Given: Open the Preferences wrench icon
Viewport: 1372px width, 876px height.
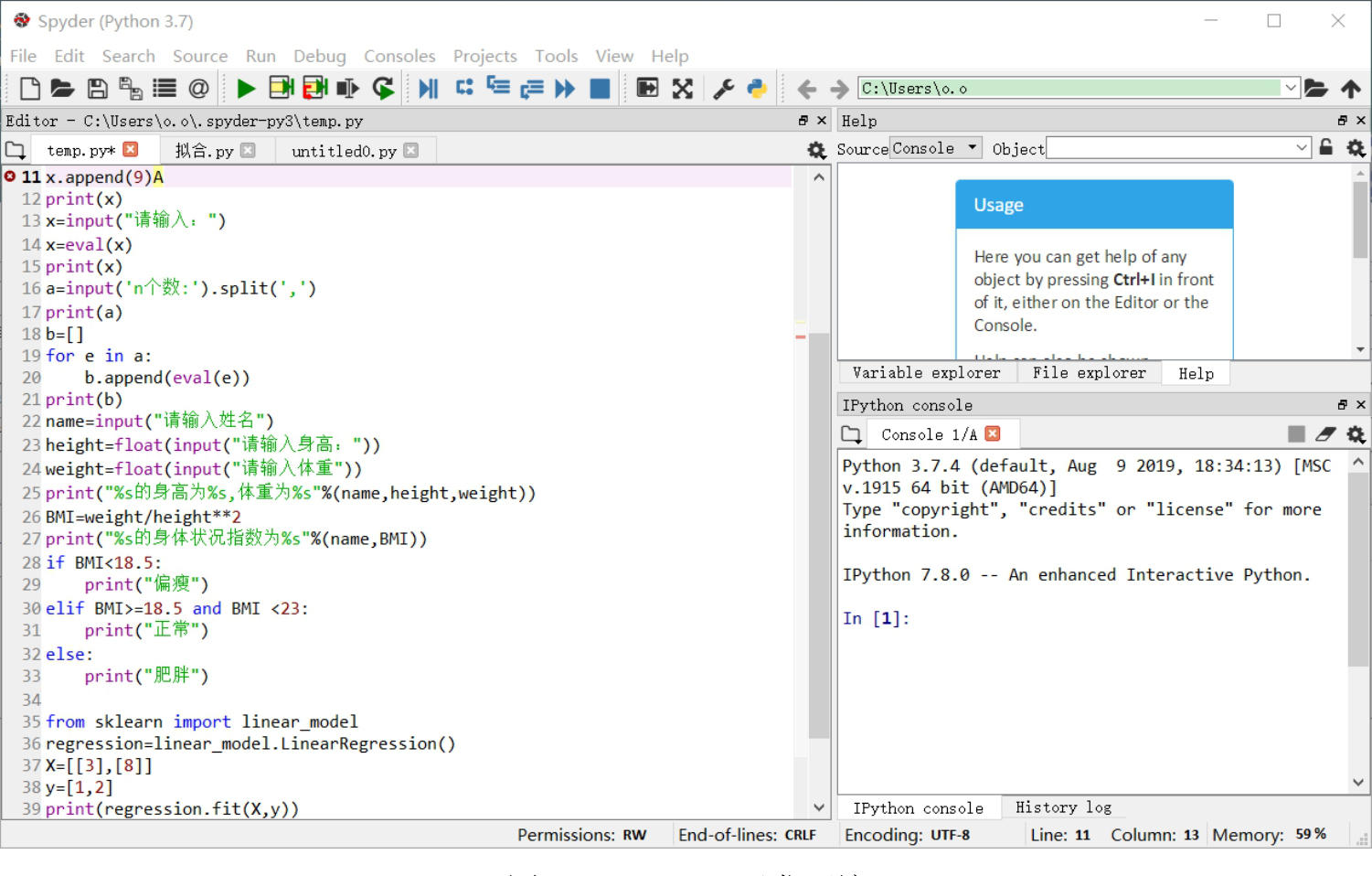Looking at the screenshot, I should [723, 89].
